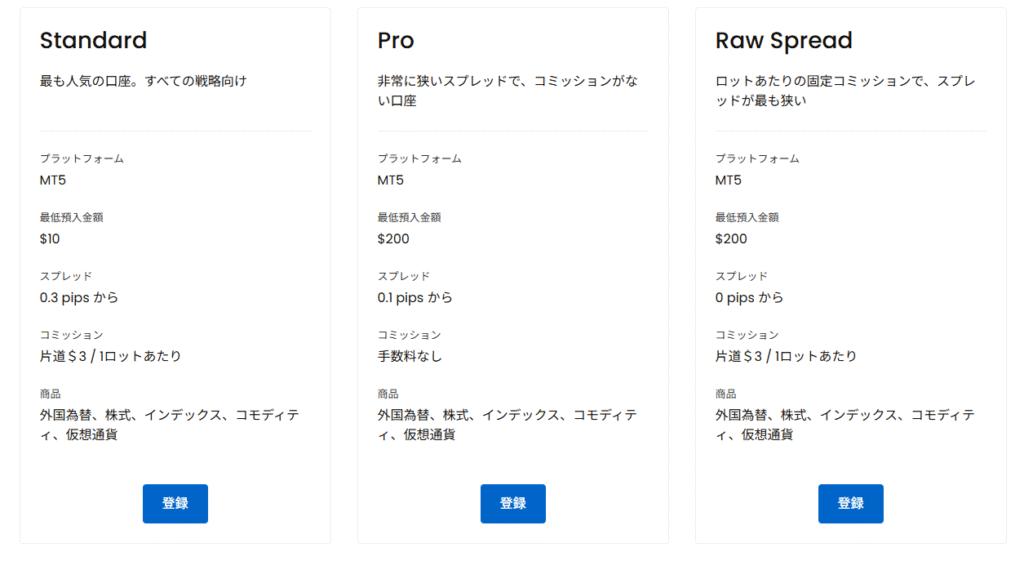Click the Pro description about 狭いスプレッド

[x=510, y=90]
